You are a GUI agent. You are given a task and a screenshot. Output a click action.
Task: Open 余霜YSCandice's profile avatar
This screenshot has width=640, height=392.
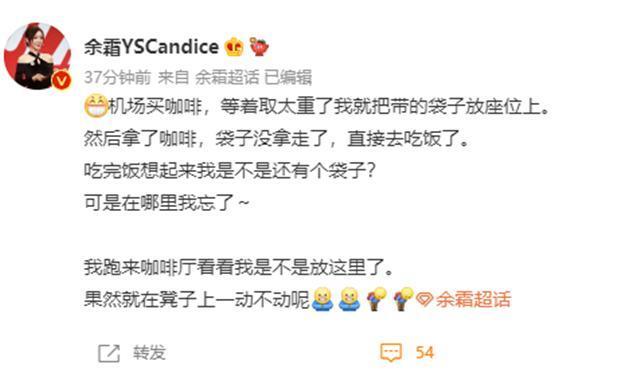38,56
